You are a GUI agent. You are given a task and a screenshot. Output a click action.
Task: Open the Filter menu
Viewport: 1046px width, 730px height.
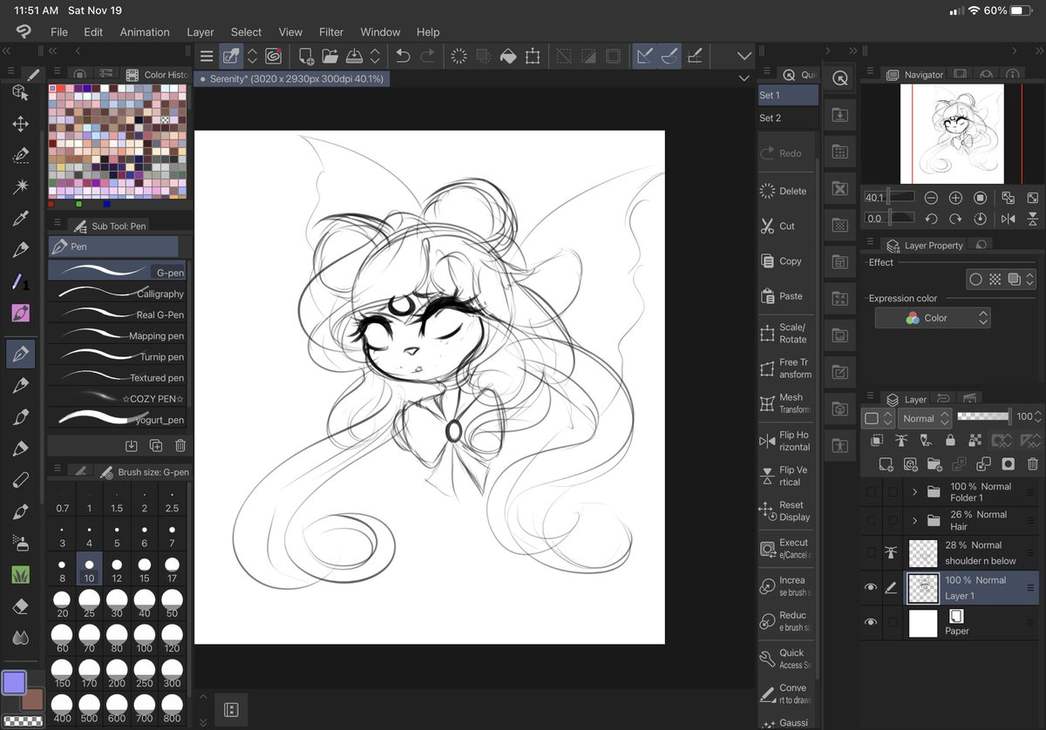tap(331, 32)
